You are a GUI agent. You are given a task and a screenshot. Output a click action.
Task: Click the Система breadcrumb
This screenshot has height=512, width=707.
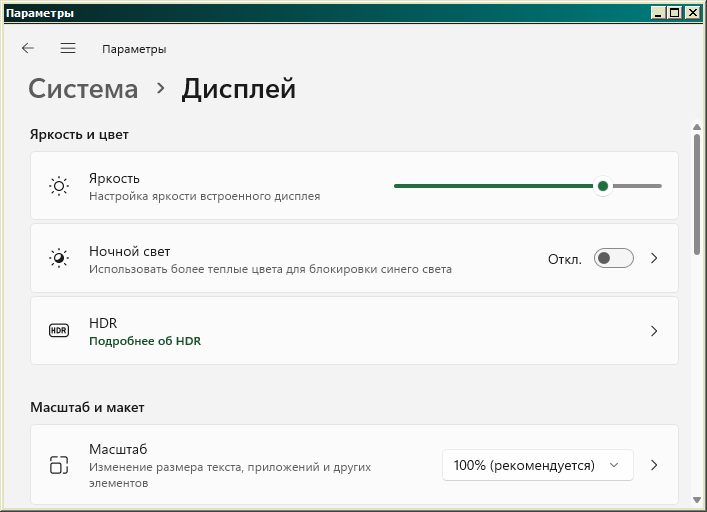(83, 89)
